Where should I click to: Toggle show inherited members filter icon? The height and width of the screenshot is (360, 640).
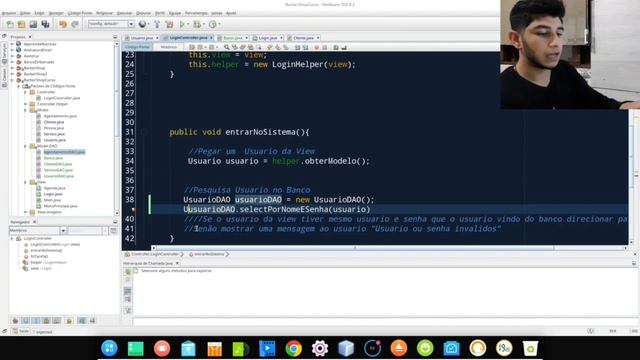click(x=15, y=321)
